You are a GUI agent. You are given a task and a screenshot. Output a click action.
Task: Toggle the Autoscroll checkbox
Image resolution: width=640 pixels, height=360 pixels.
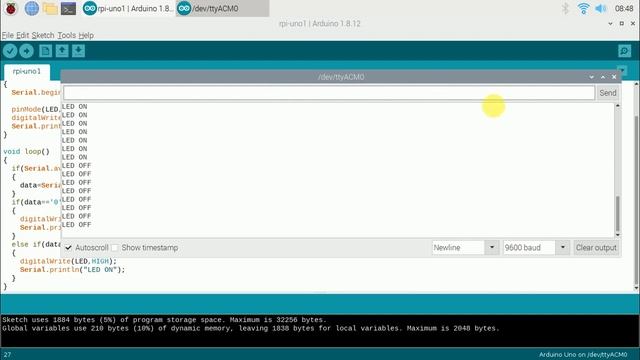69,248
